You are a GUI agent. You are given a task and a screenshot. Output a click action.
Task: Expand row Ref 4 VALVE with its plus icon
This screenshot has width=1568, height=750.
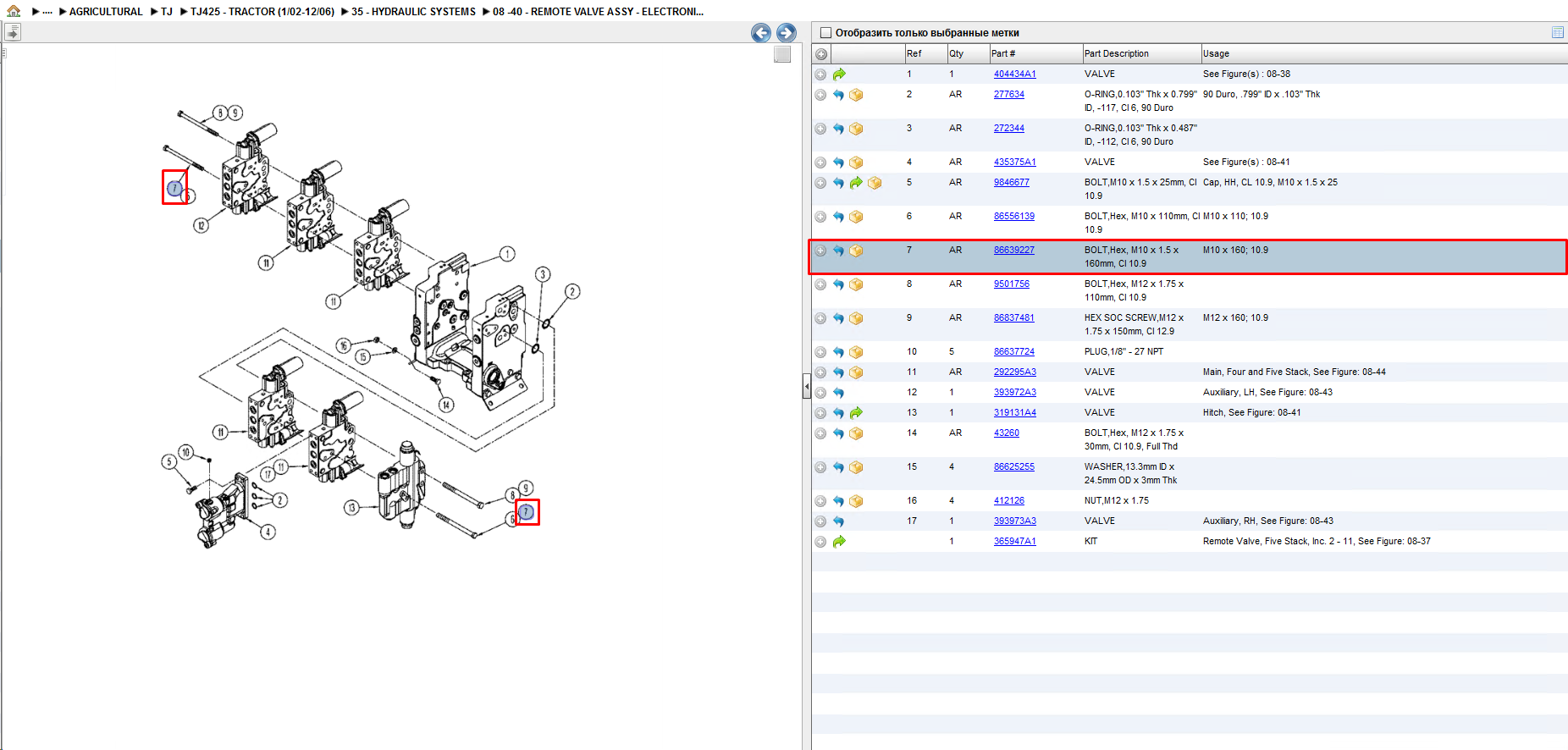(x=820, y=163)
